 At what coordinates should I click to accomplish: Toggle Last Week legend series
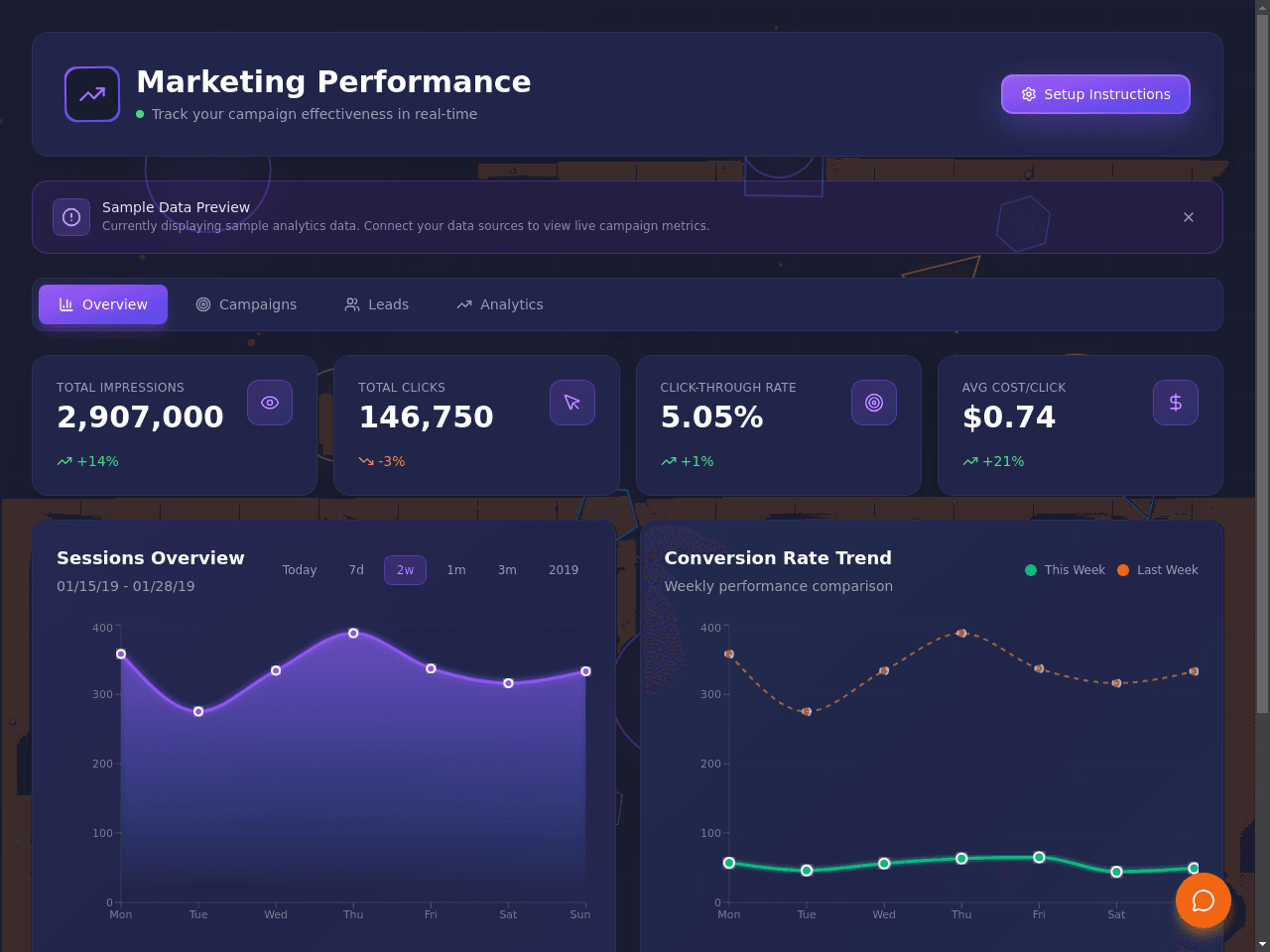(x=1158, y=570)
